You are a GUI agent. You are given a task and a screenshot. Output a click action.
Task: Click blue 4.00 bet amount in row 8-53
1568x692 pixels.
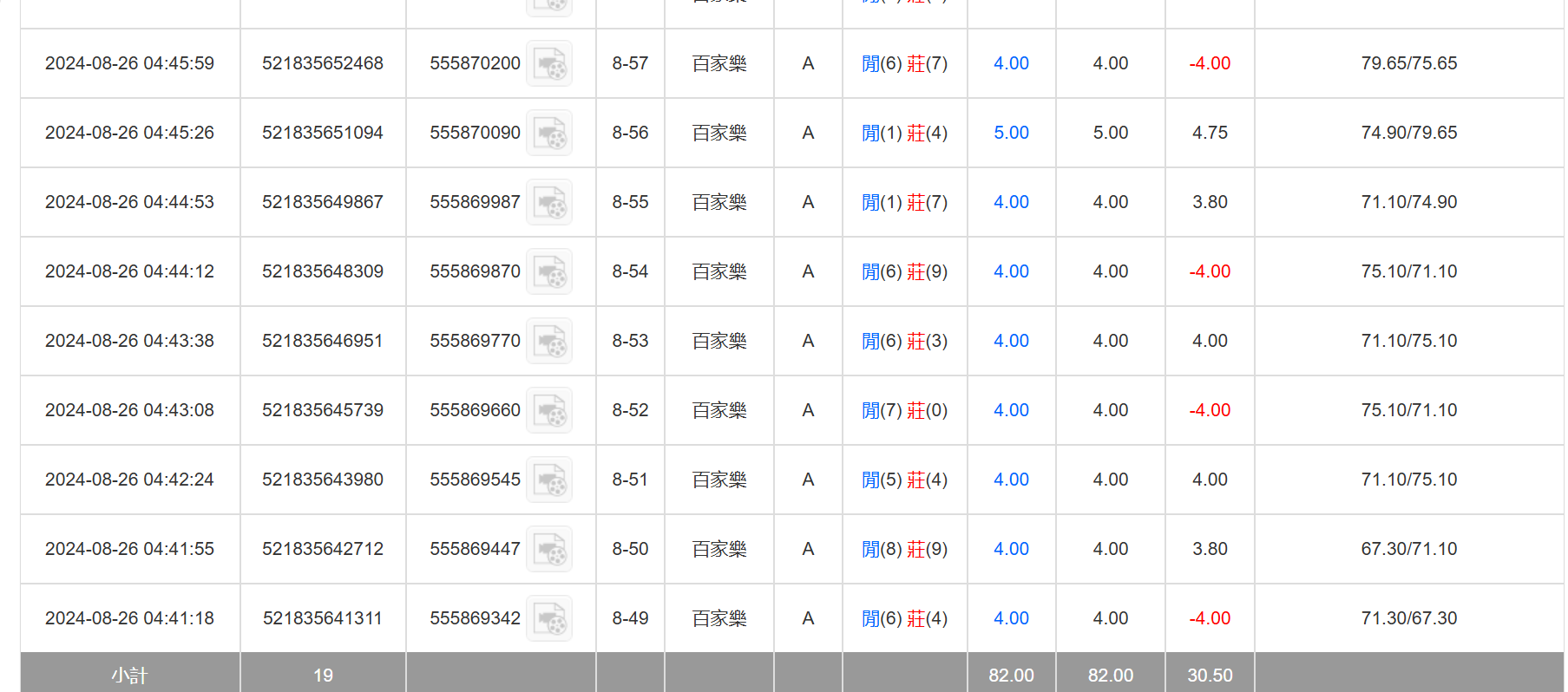(x=1011, y=341)
